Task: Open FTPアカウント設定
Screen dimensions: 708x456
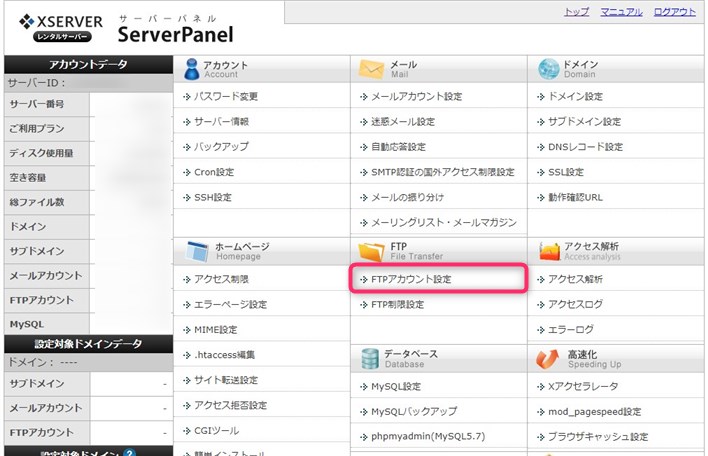Action: [x=411, y=279]
